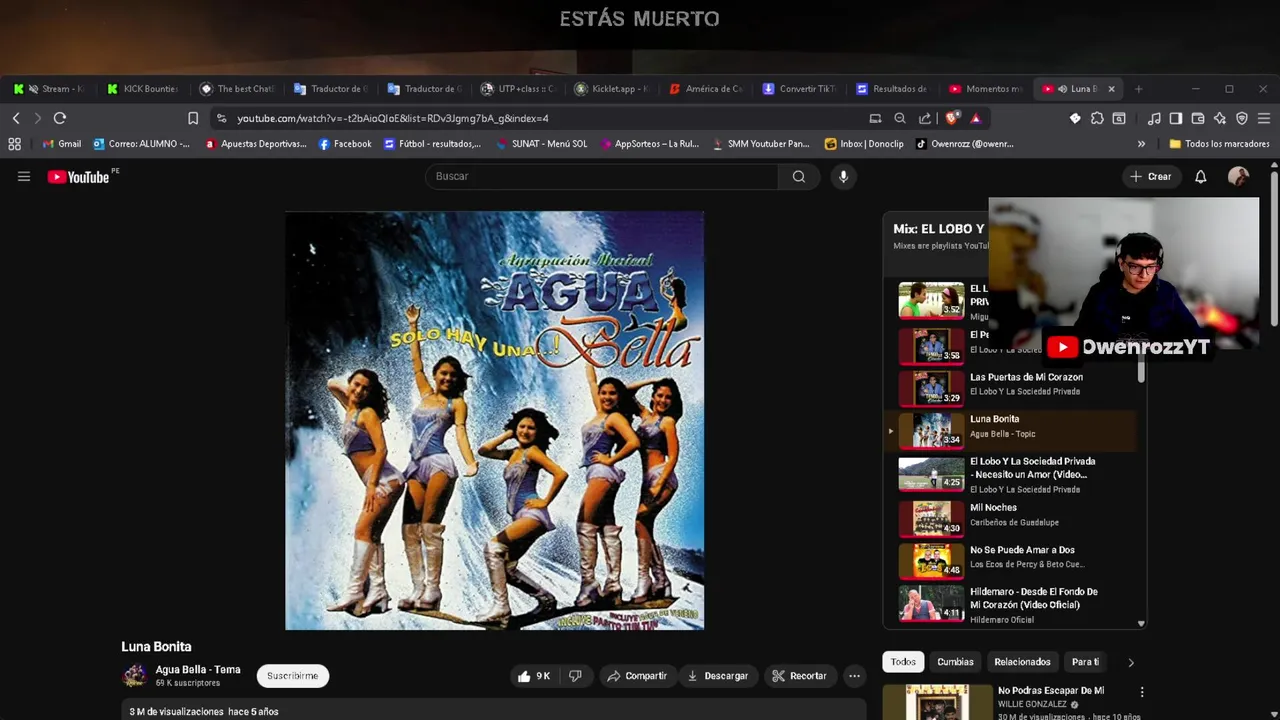Screen dimensions: 1280x720
Task: Open the SUNAT - Menú SOL bookmark
Action: pyautogui.click(x=540, y=144)
